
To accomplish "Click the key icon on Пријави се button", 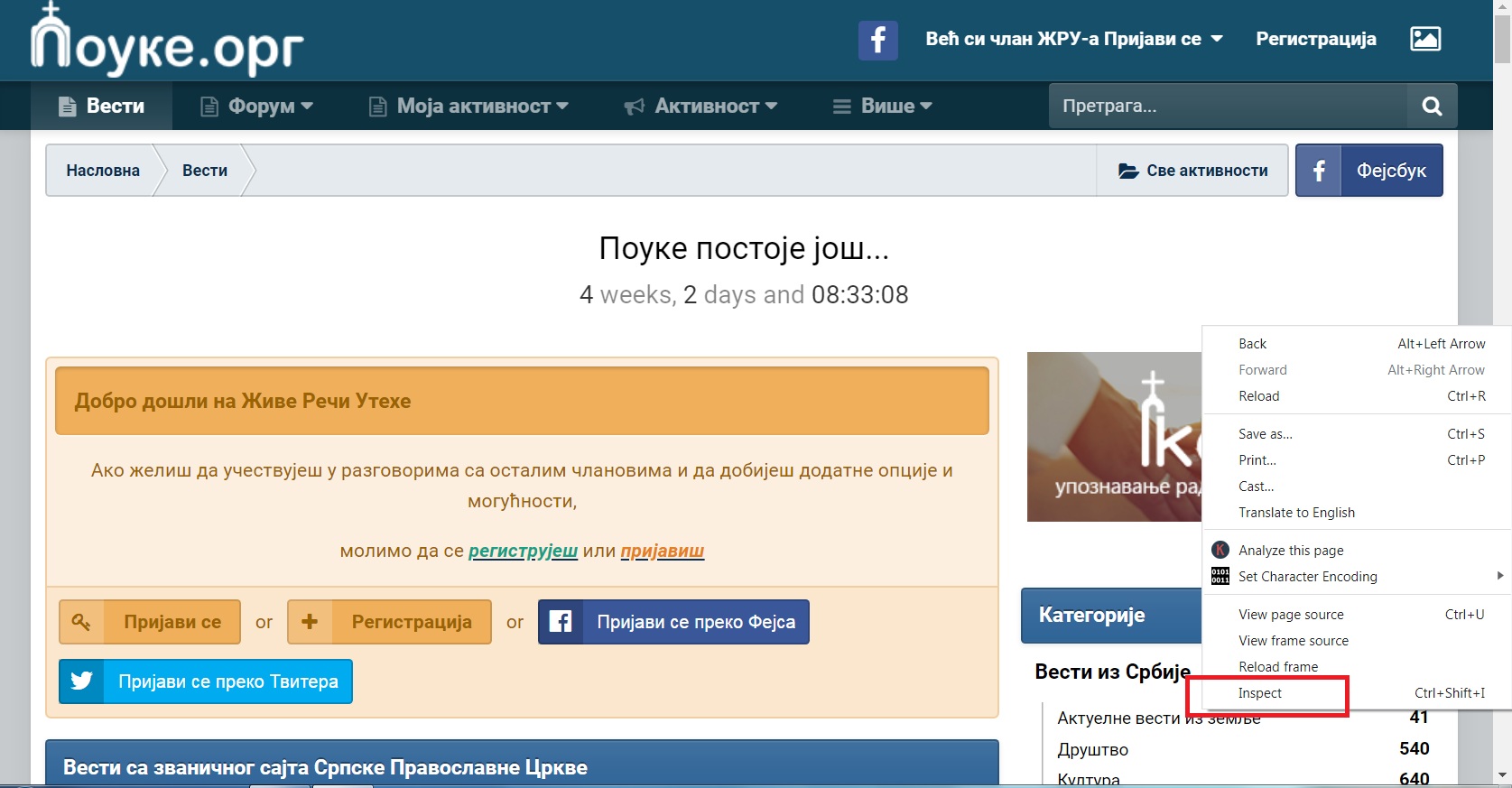I will [x=82, y=622].
